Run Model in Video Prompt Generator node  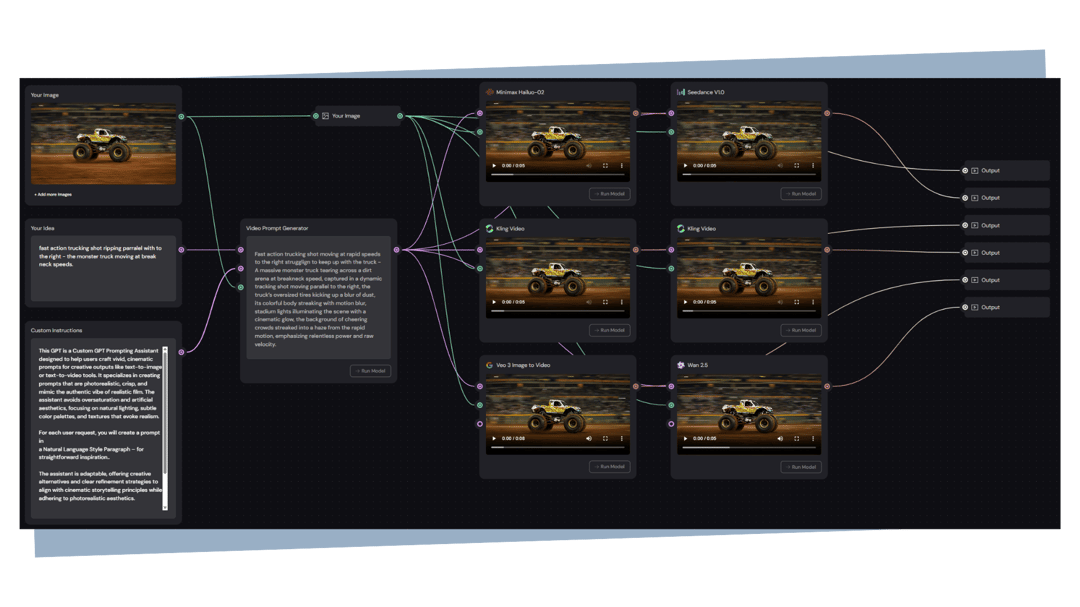[370, 371]
